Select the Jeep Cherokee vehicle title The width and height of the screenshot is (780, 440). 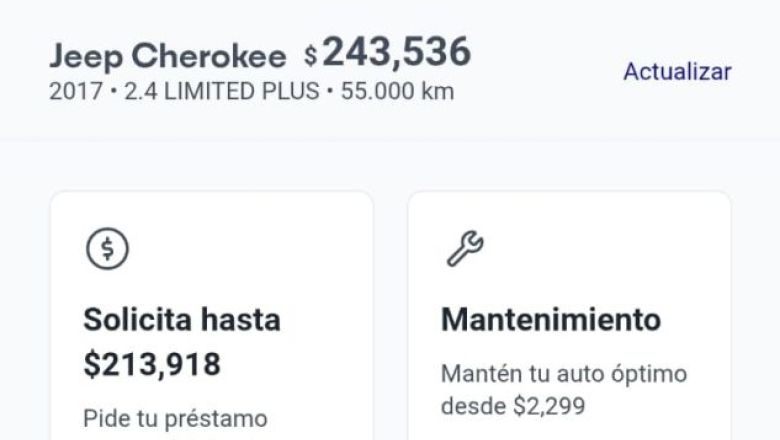(168, 56)
